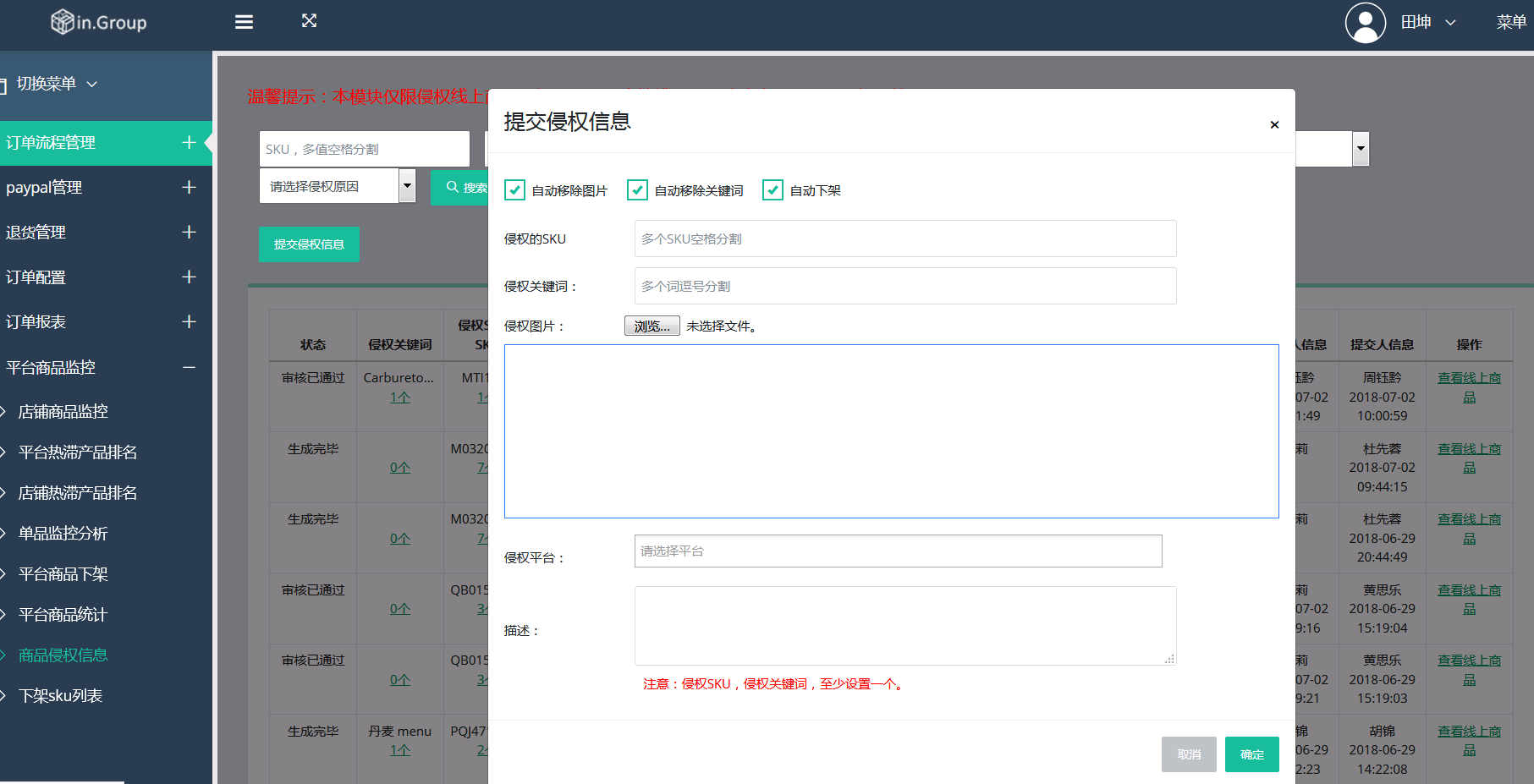
Task: Focus the SKU search input field
Action: [365, 149]
